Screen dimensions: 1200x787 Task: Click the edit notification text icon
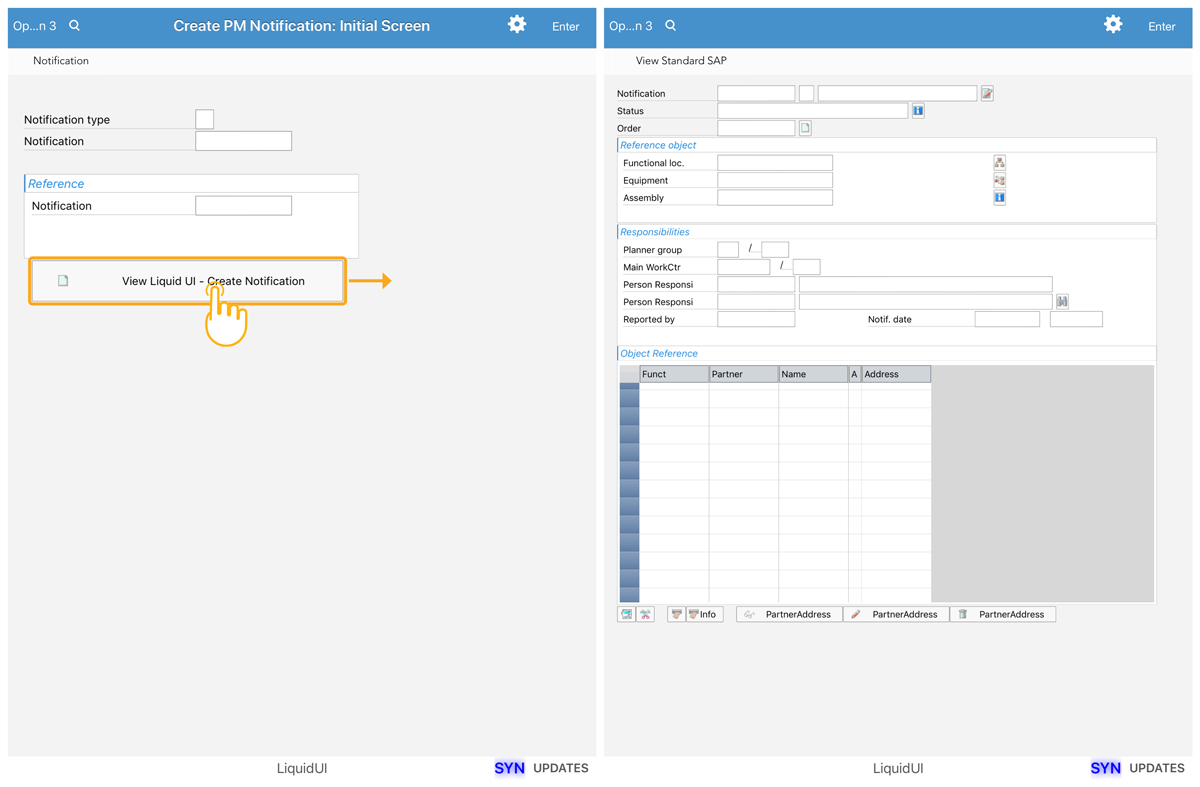click(x=987, y=94)
